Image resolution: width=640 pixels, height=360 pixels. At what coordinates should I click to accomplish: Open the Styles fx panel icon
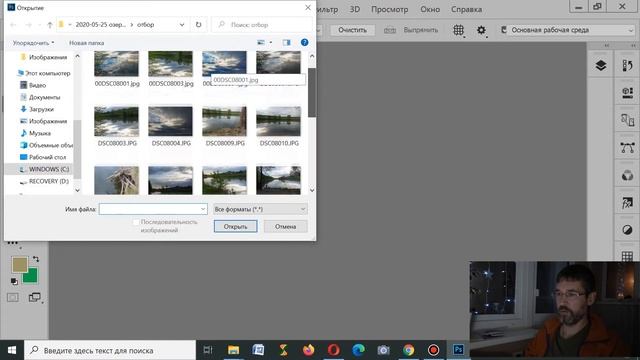(x=627, y=203)
